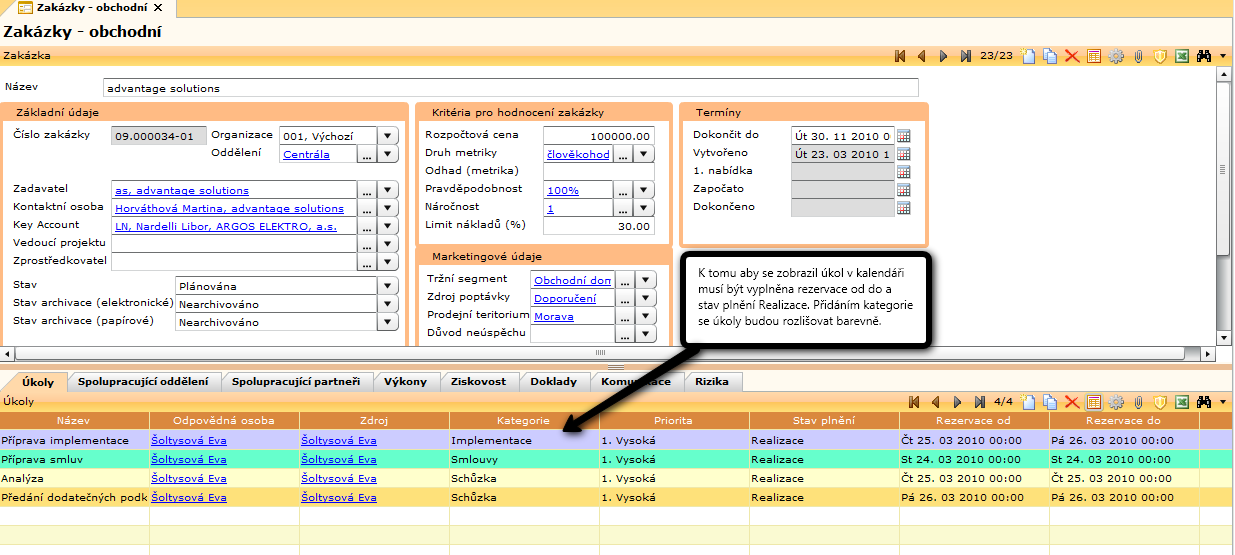Screen dimensions: 1235x555
Task: Expand the Stav dropdown showing Plánována
Action: click(389, 286)
